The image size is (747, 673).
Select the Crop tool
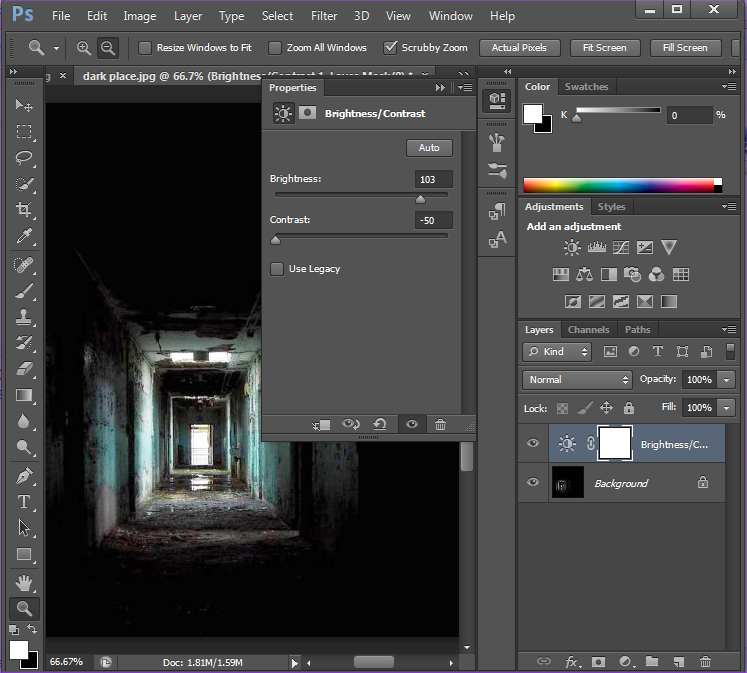pos(24,210)
